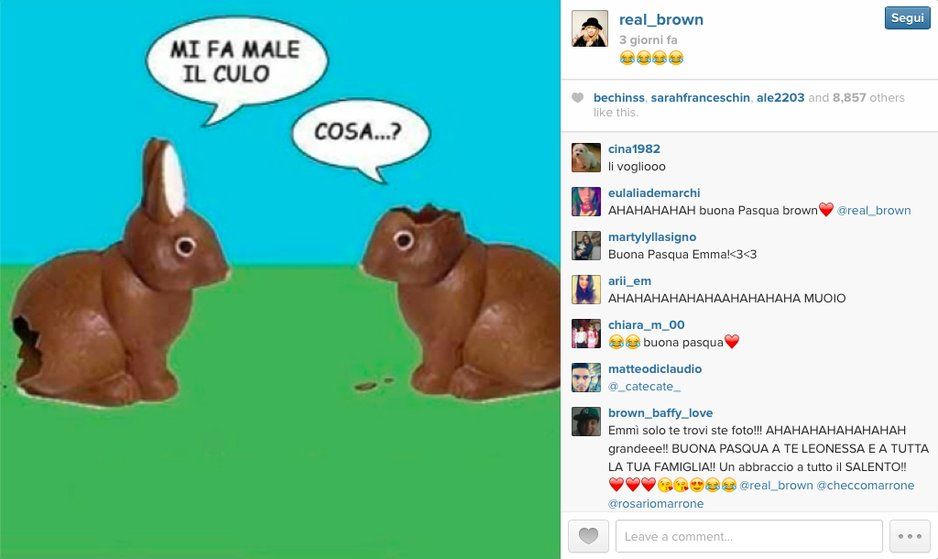
Task: Click the small gray heart next to likers list
Action: click(x=577, y=98)
